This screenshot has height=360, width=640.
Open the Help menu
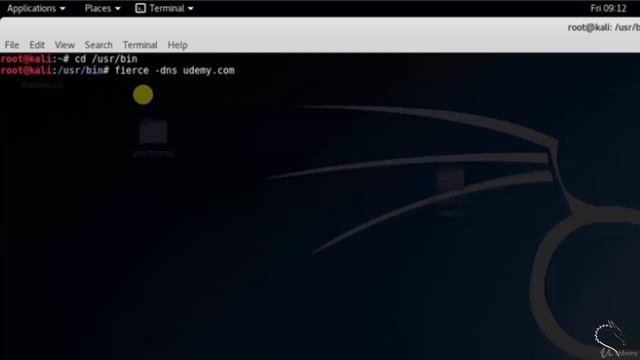178,45
